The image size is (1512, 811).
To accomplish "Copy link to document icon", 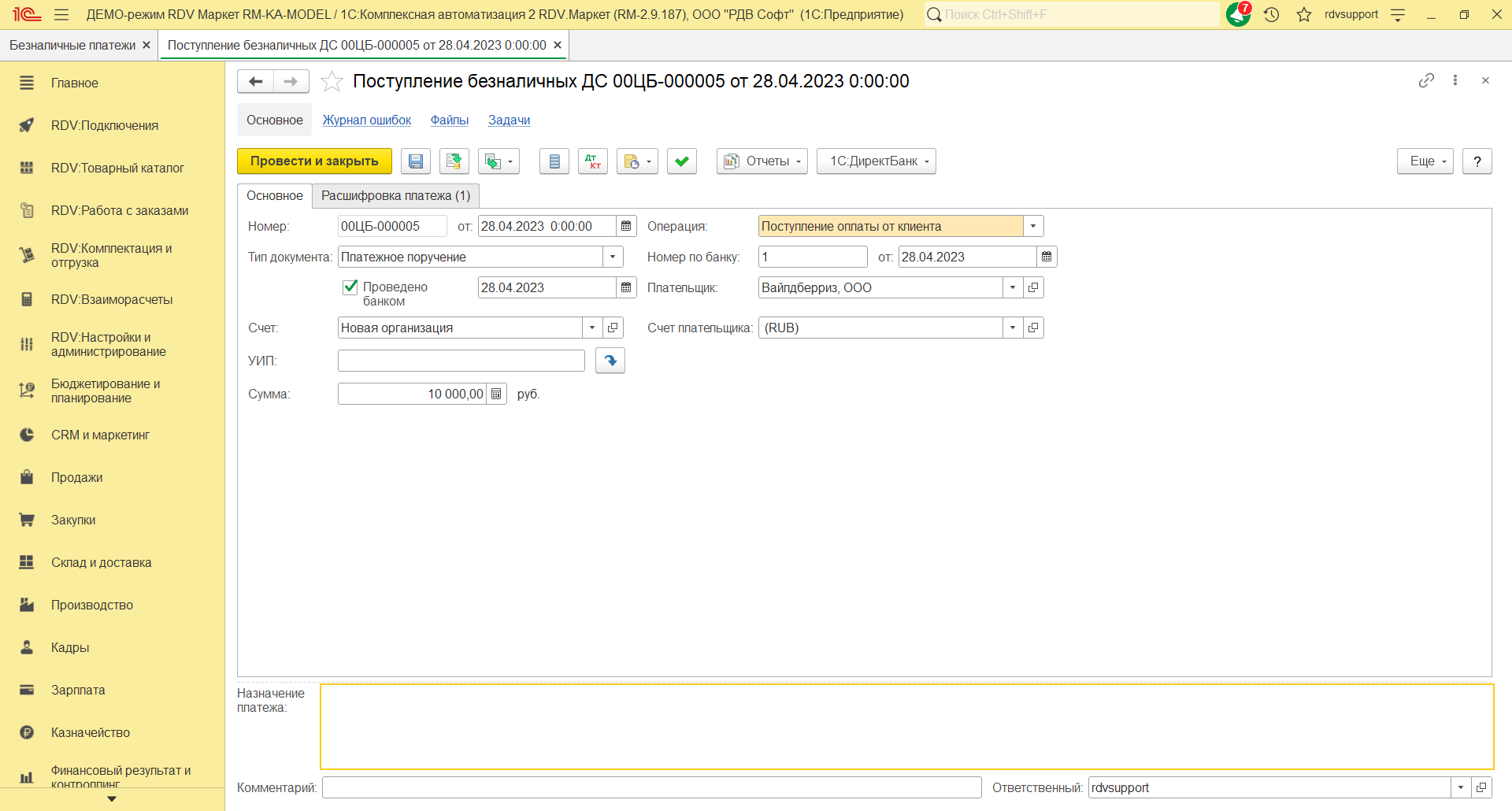I will [1426, 80].
